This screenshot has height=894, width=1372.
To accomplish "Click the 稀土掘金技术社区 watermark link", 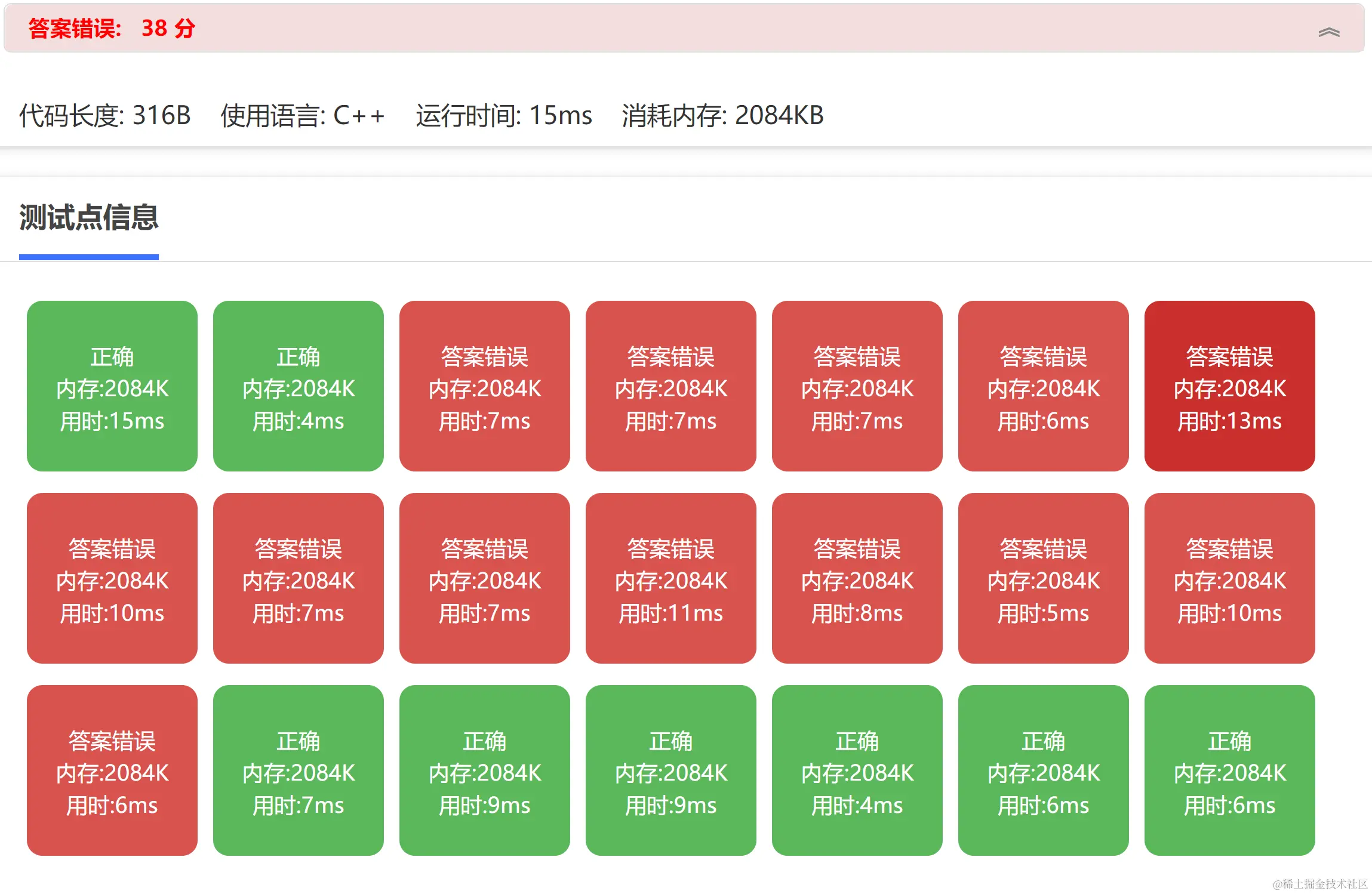I will tap(1319, 884).
